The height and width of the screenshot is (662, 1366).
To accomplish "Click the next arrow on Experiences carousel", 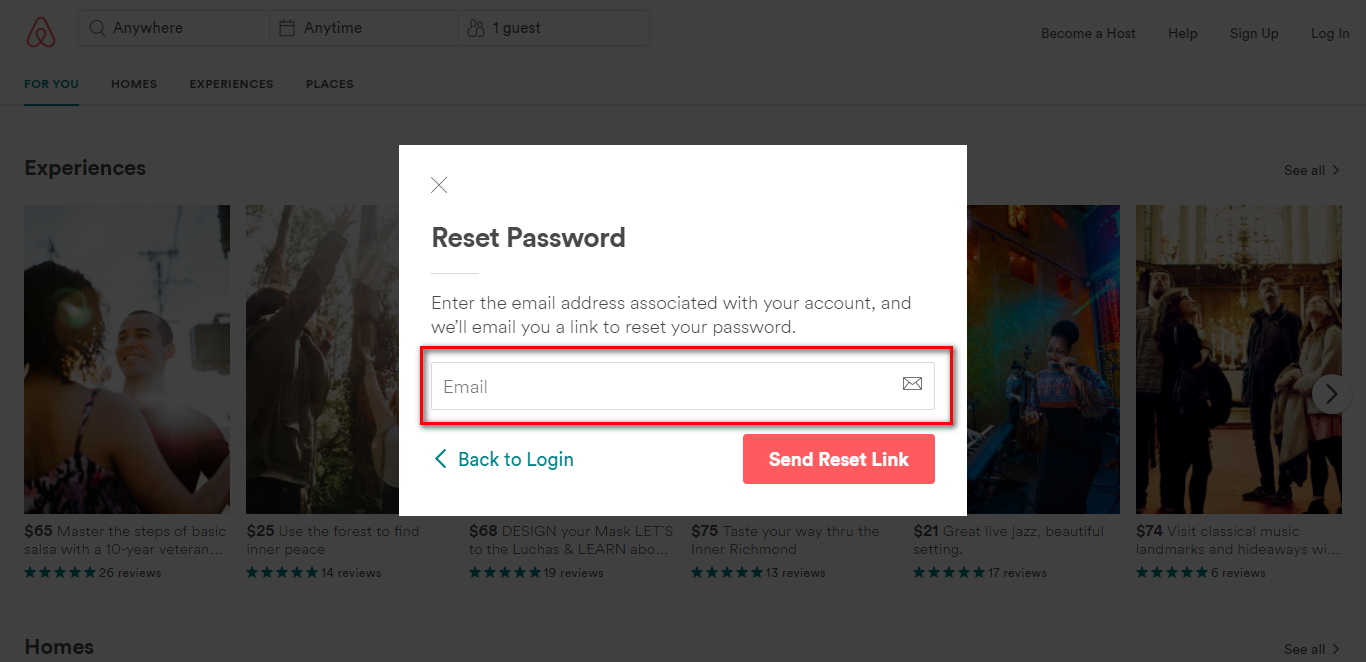I will pos(1330,394).
